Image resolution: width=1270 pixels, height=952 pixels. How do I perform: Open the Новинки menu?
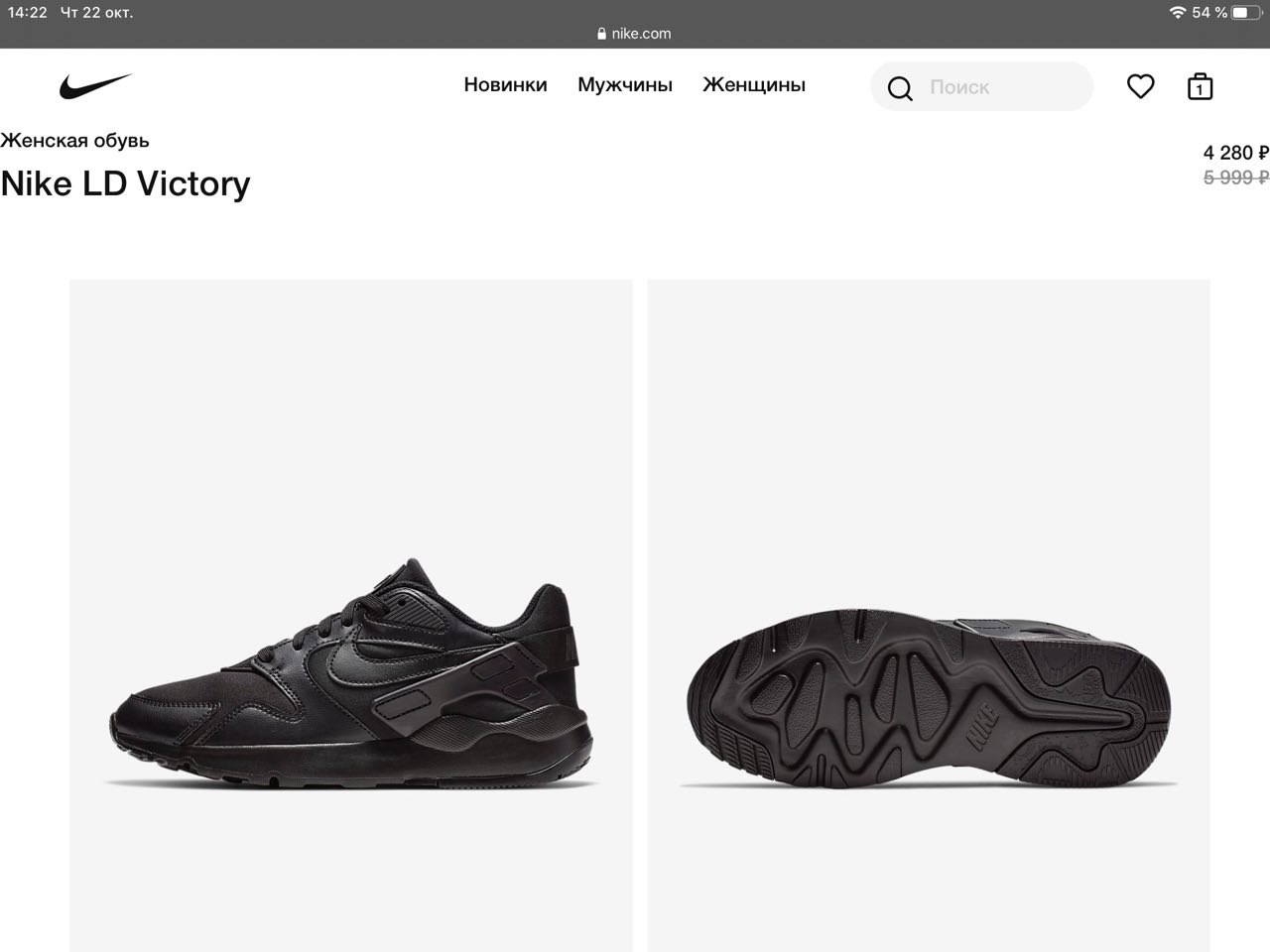pyautogui.click(x=505, y=85)
